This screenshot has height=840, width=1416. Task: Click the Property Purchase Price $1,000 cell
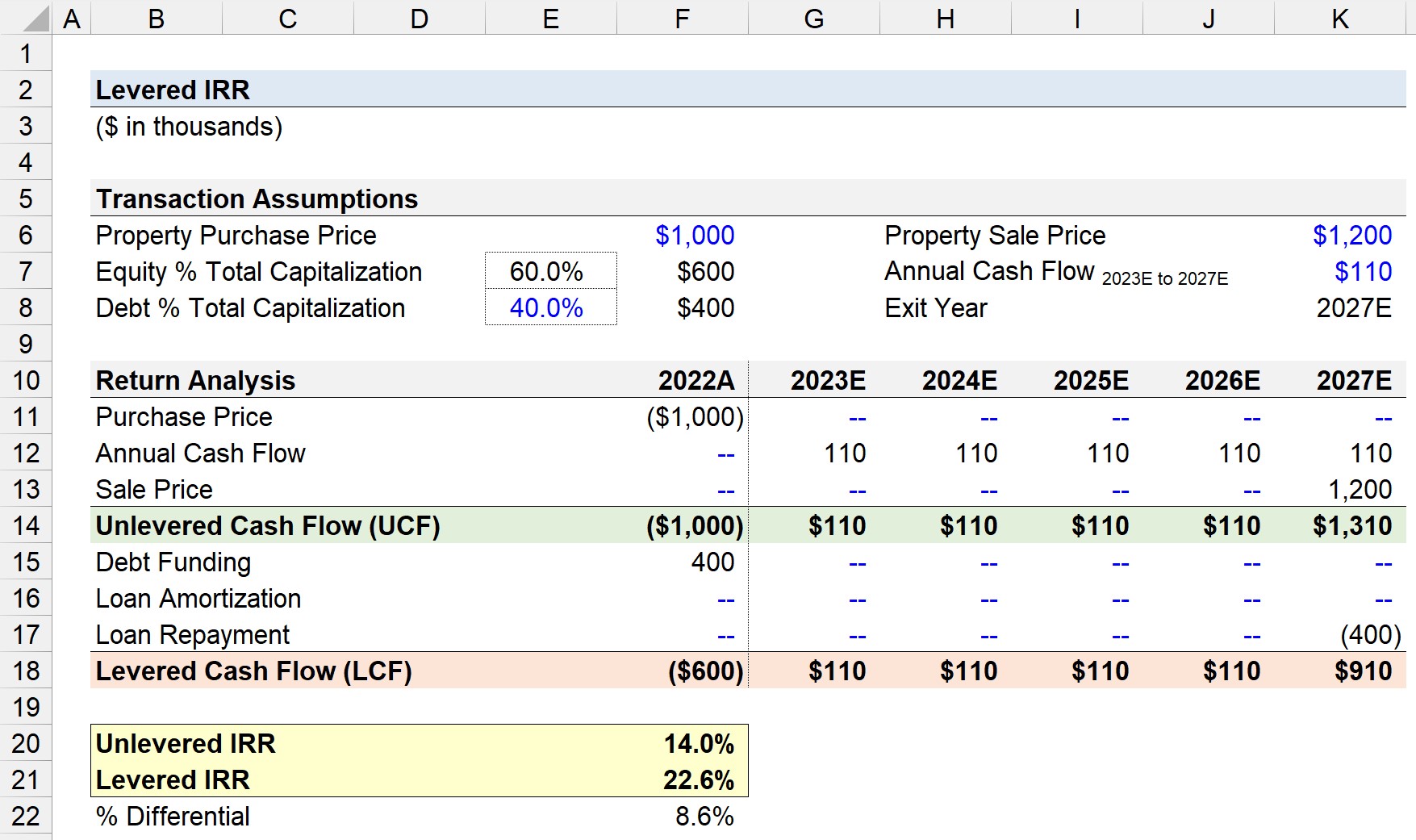point(683,235)
